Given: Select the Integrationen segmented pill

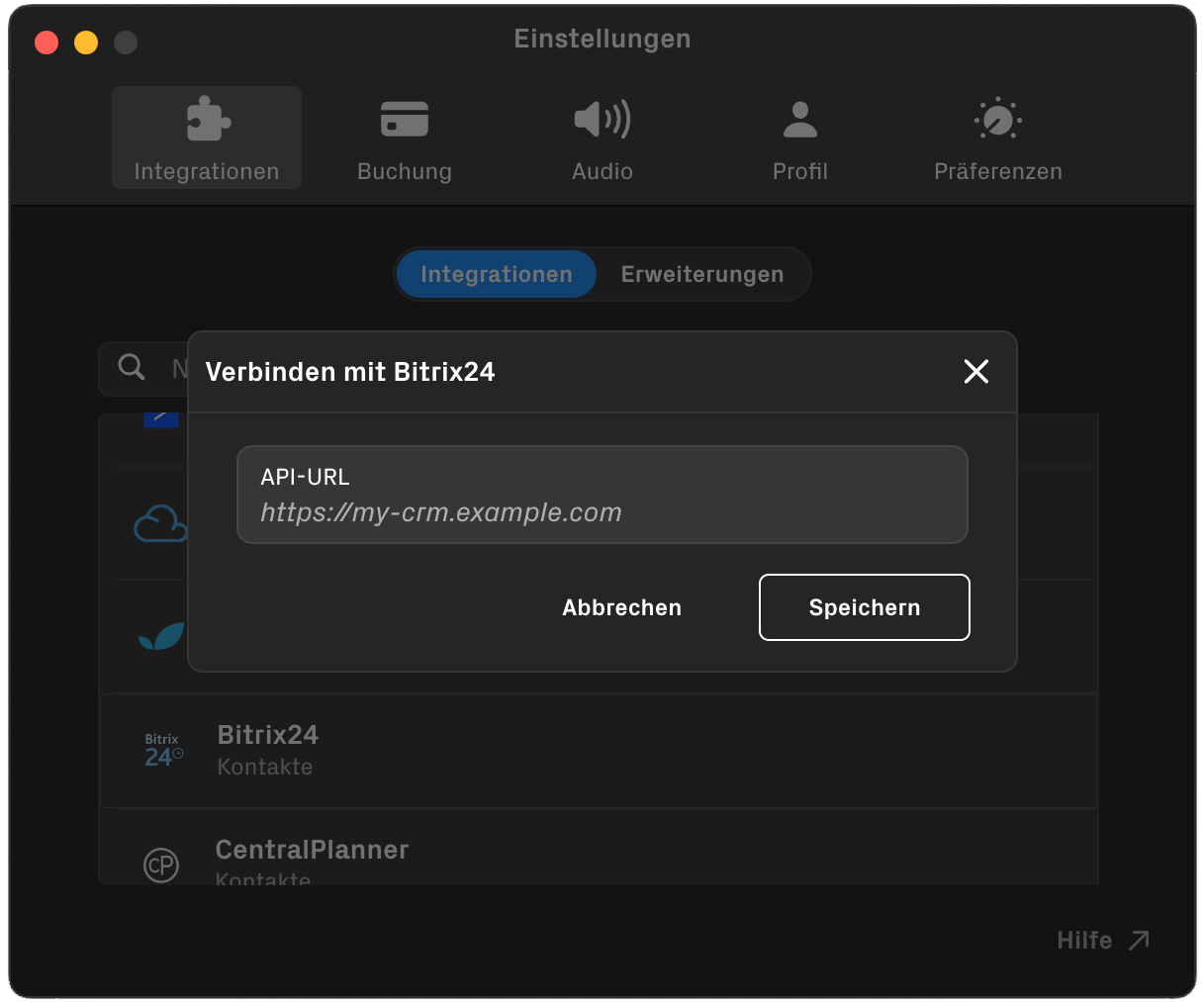Looking at the screenshot, I should pyautogui.click(x=497, y=274).
